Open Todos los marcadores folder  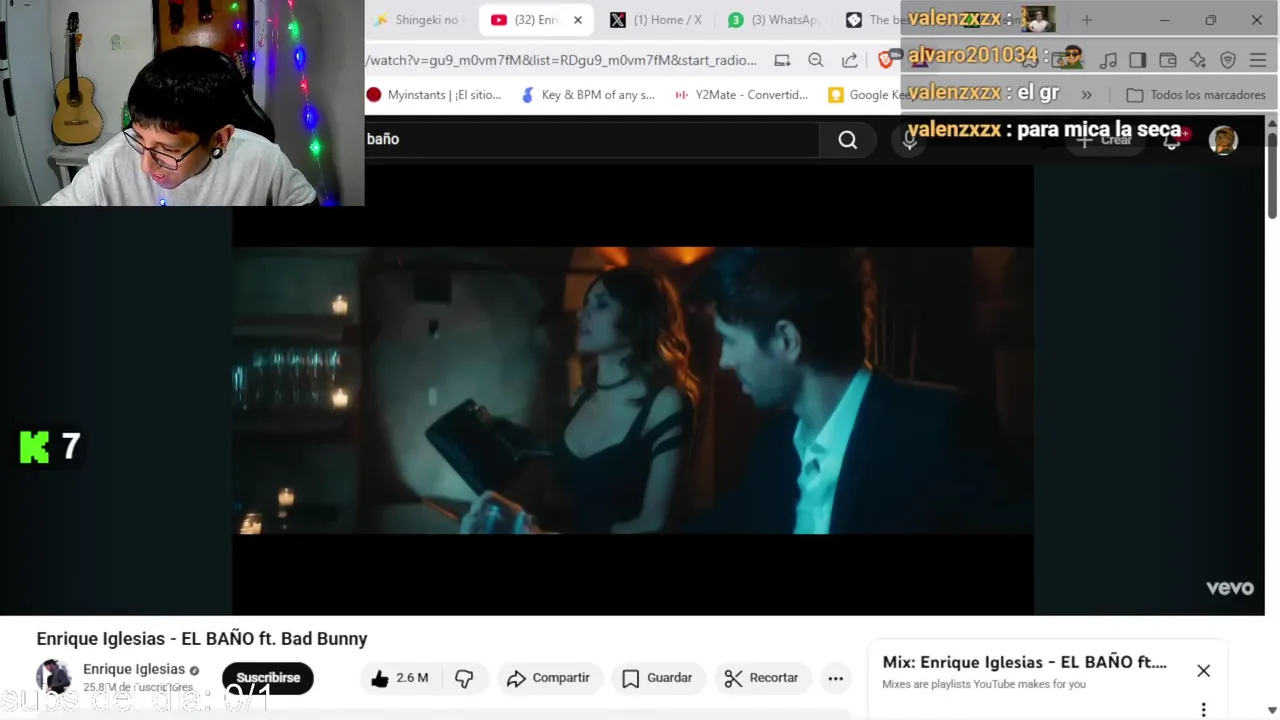(x=1196, y=95)
